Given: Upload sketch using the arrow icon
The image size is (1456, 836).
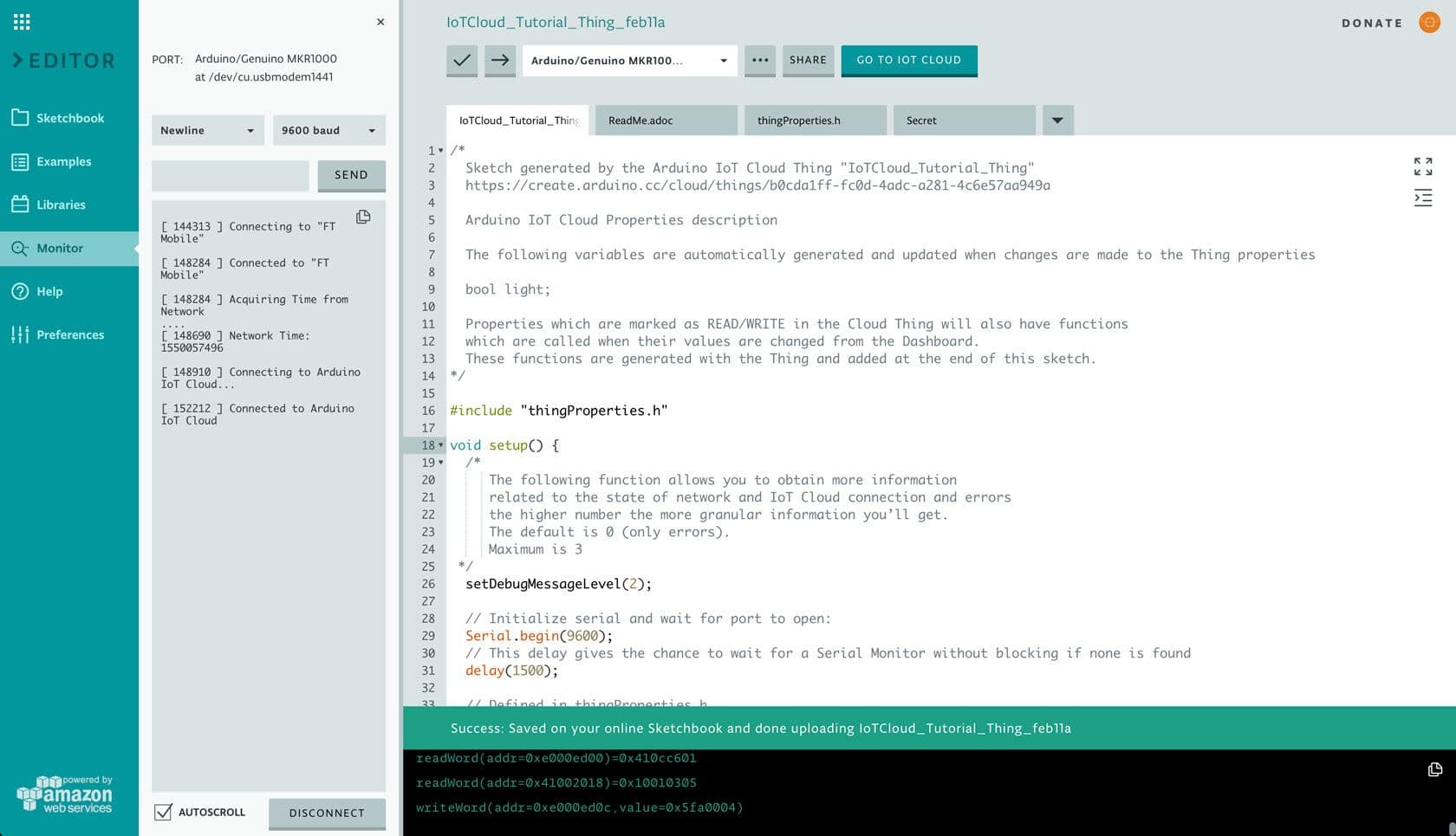Looking at the screenshot, I should tap(500, 61).
